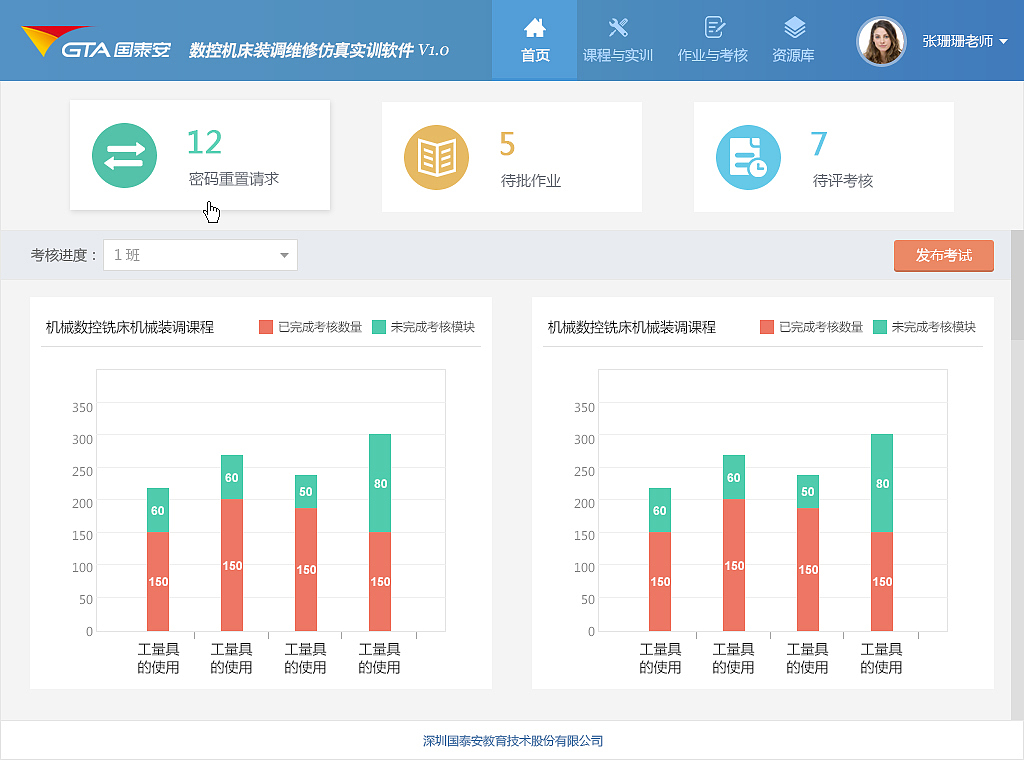This screenshot has height=760, width=1024.
Task: Click the number 5 pending homework count
Action: coord(507,144)
